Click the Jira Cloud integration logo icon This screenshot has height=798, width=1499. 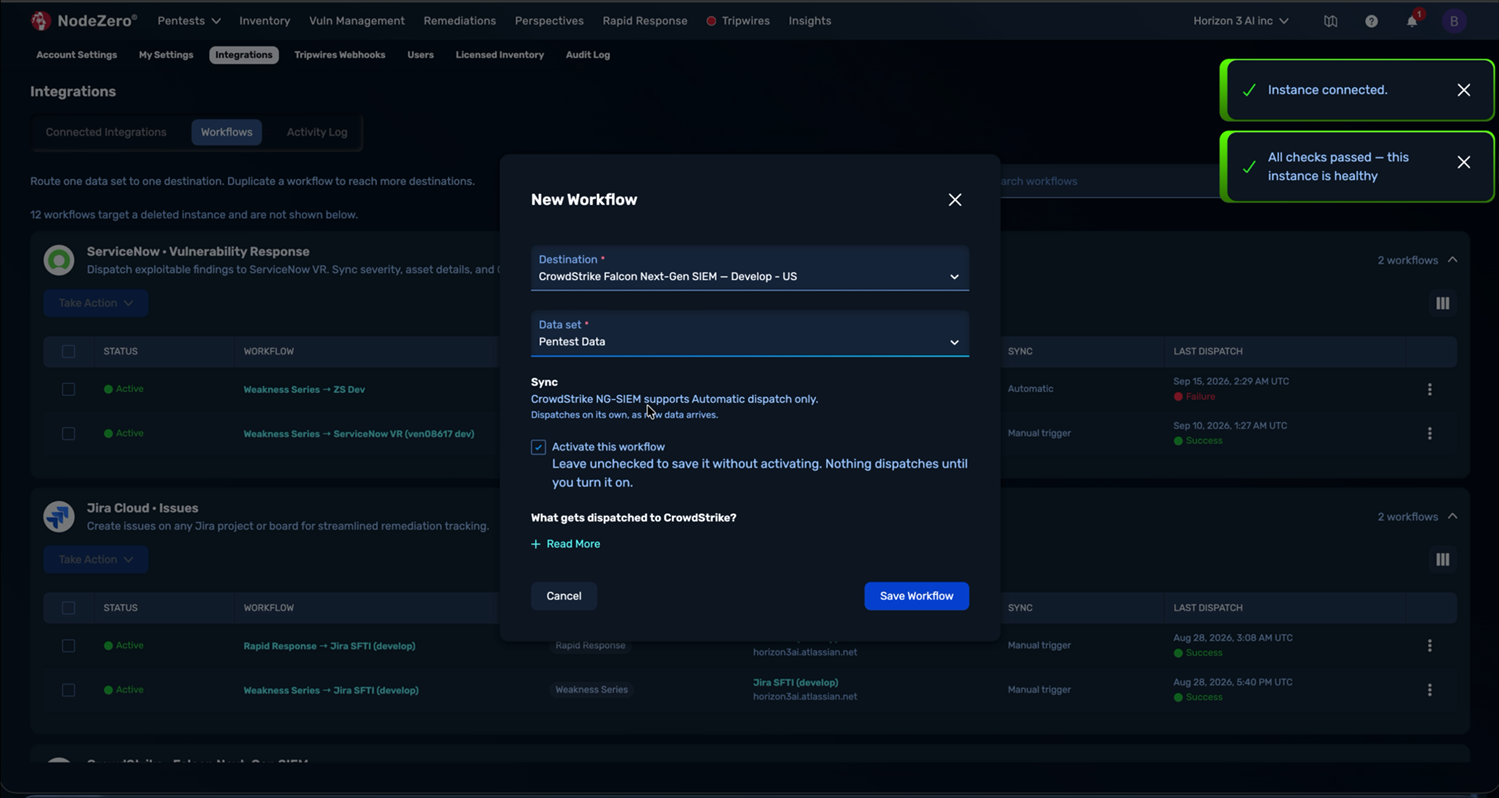click(59, 517)
